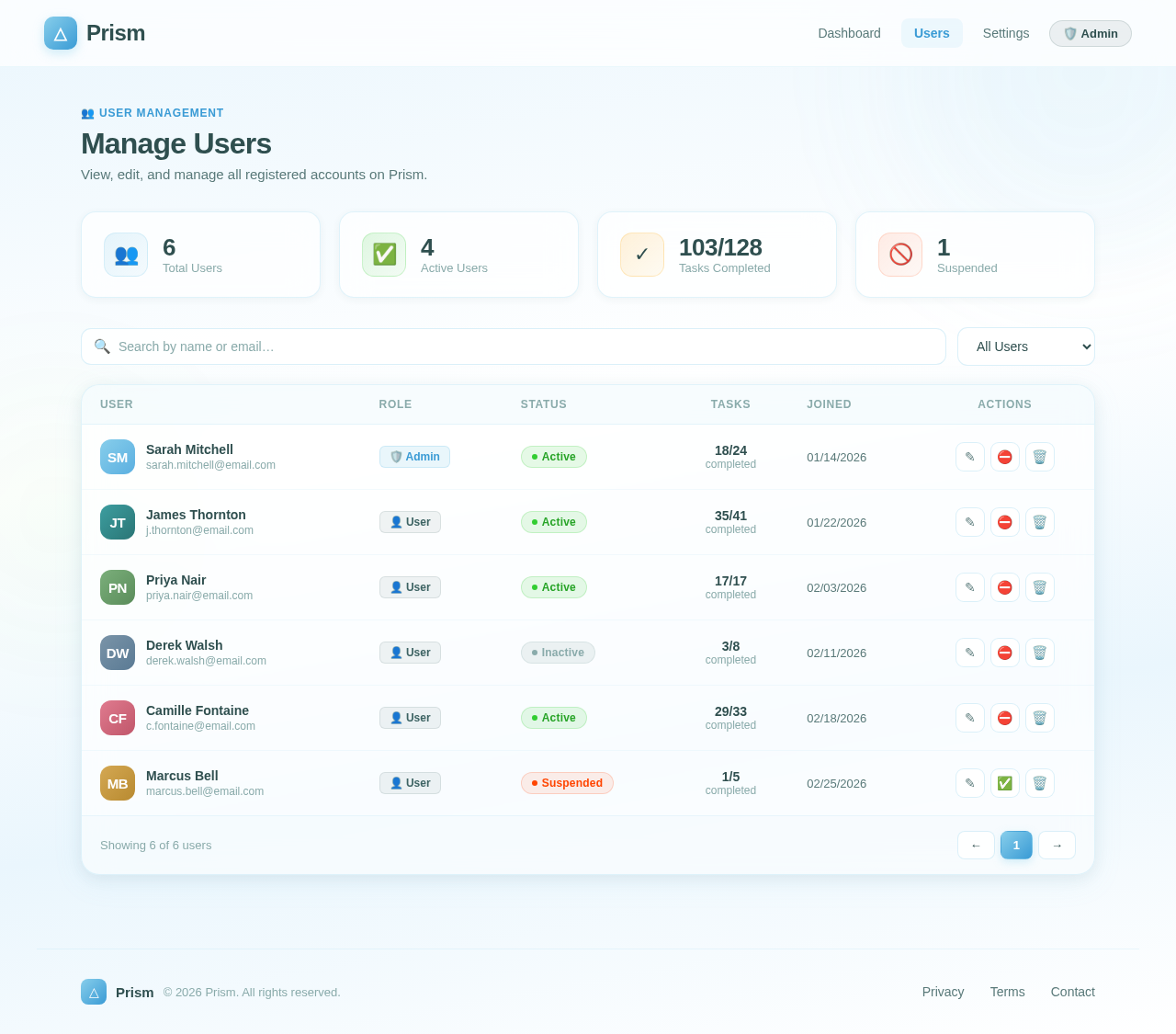1176x1034 pixels.
Task: Click the TASKS column header
Action: point(730,404)
